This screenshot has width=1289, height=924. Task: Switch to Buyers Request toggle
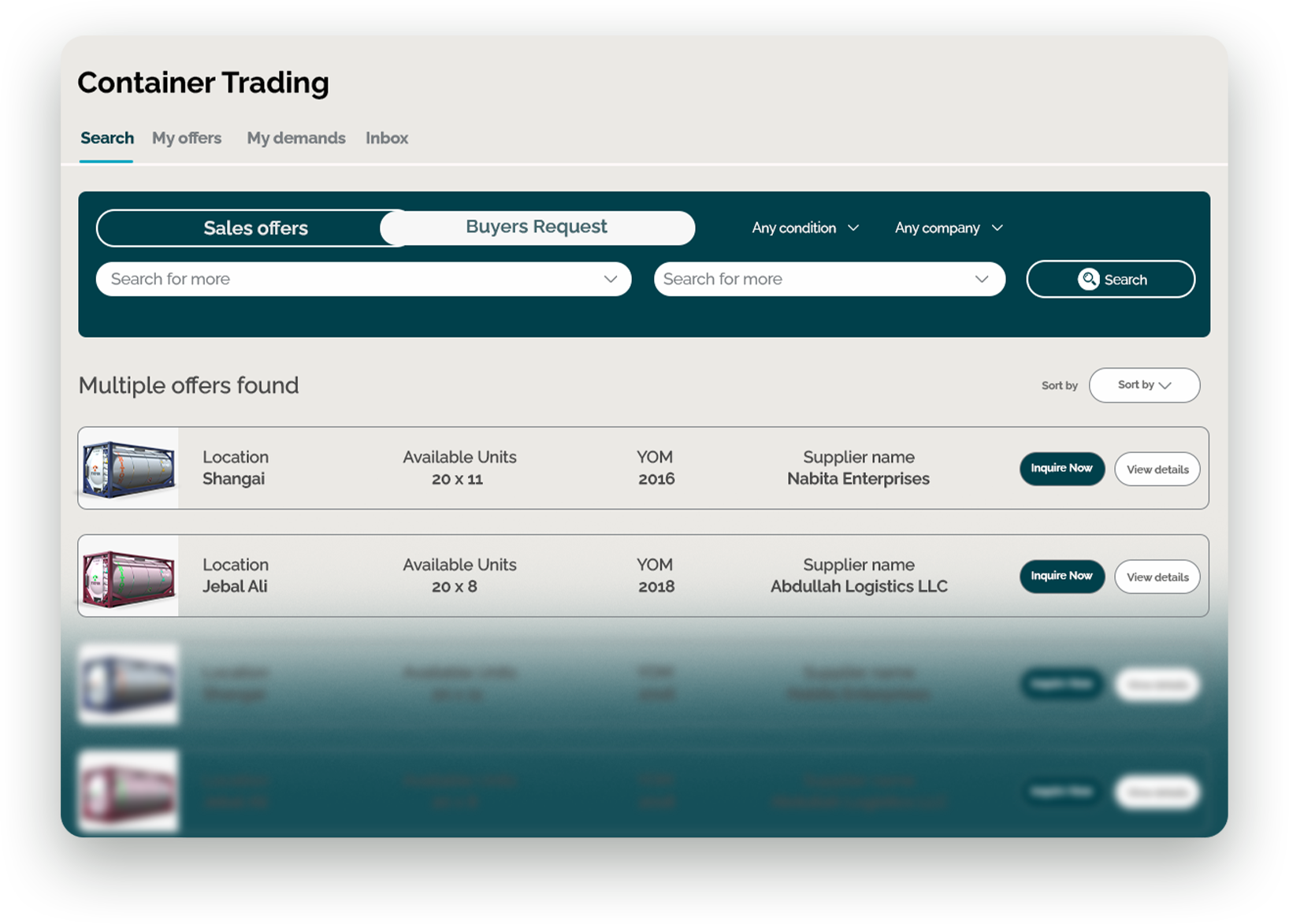click(537, 227)
